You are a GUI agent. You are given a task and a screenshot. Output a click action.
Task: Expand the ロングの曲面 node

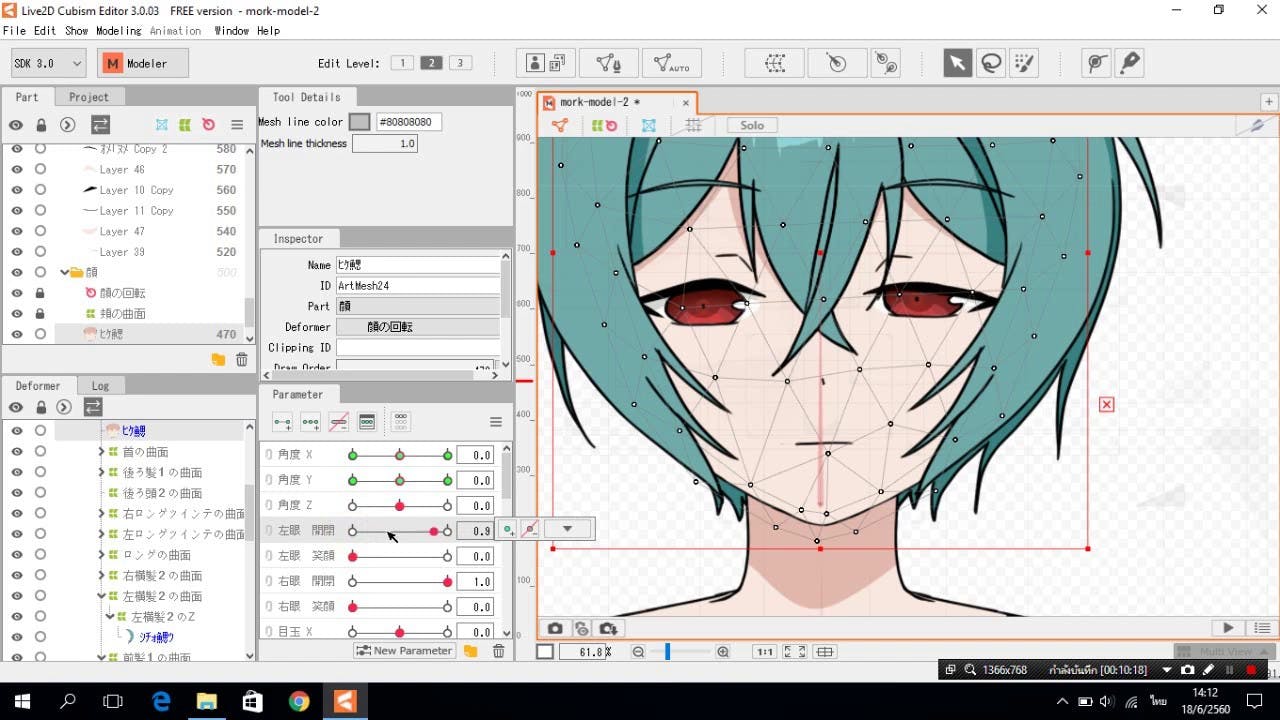click(101, 555)
